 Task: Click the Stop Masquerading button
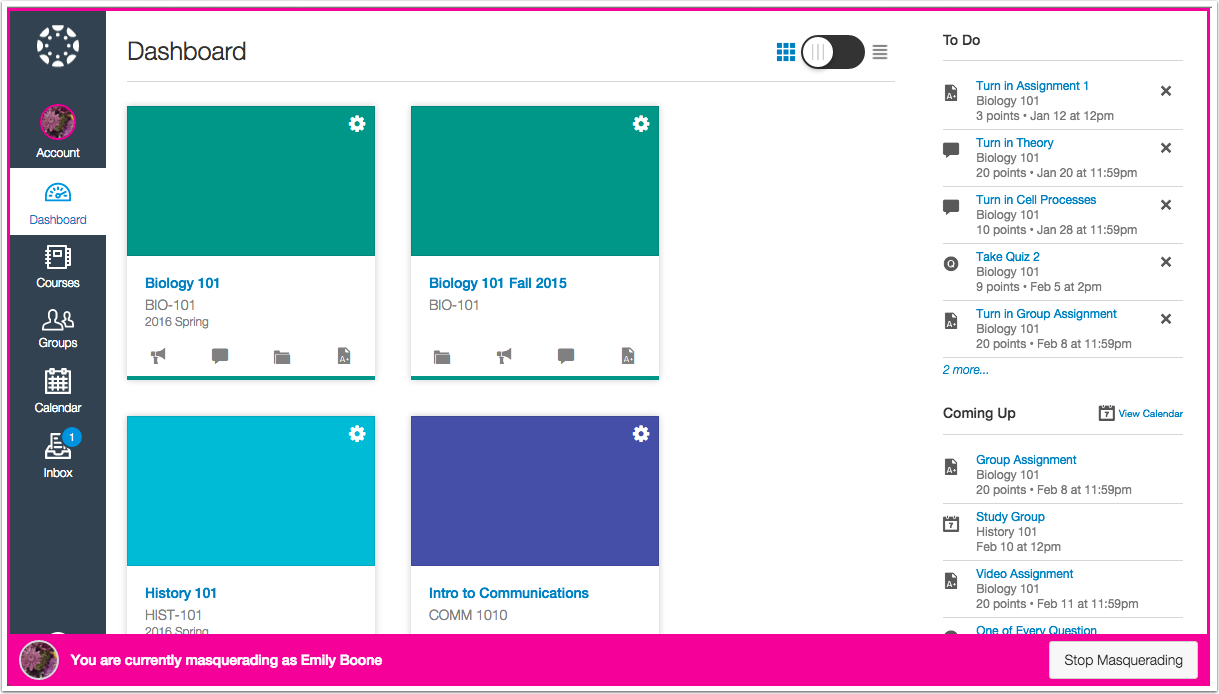point(1123,660)
